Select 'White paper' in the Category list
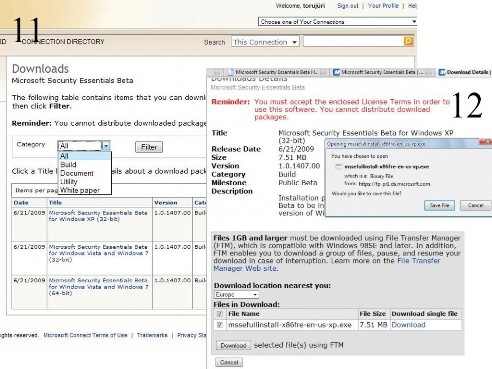 point(85,190)
